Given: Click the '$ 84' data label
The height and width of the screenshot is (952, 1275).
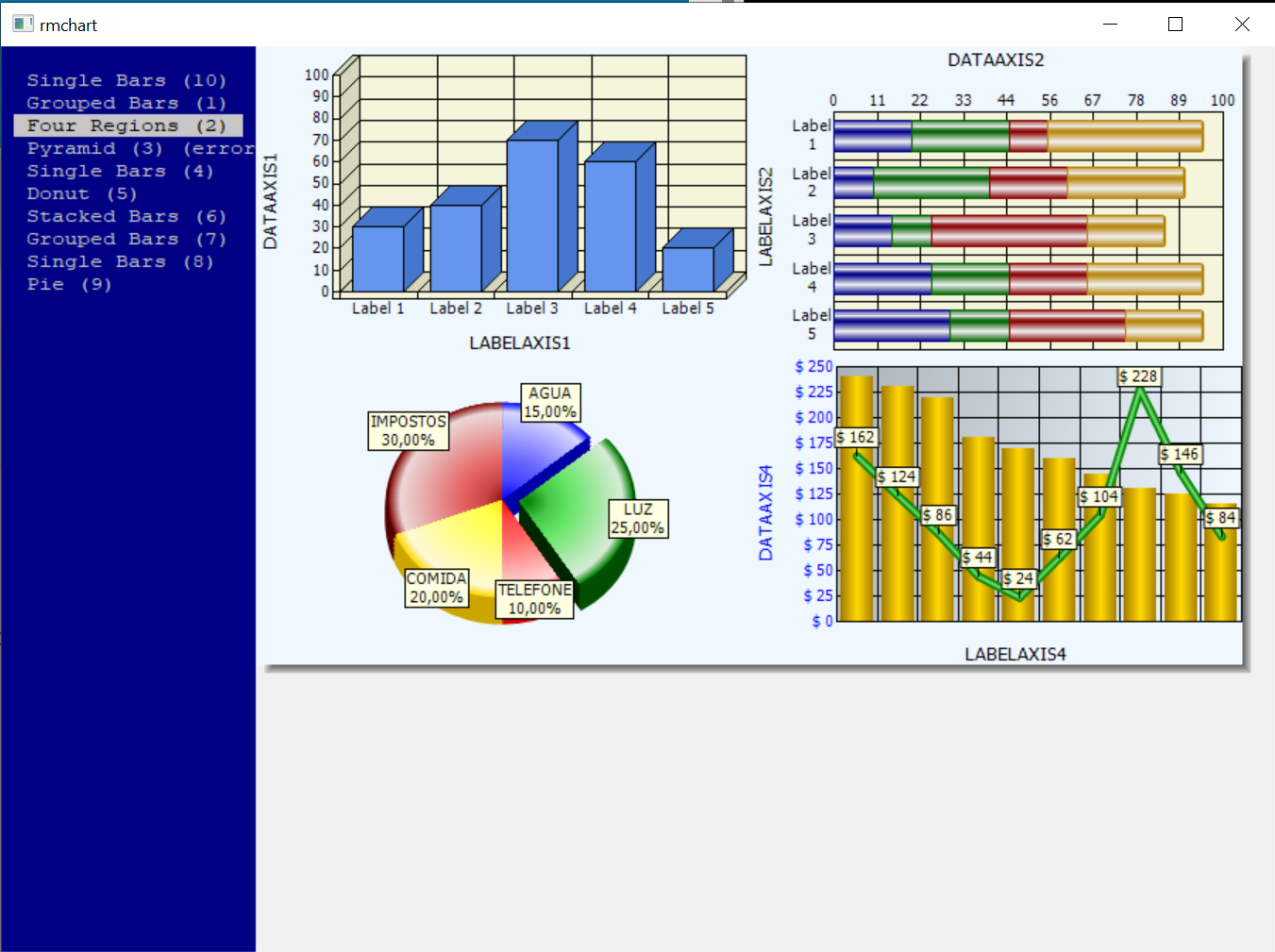Looking at the screenshot, I should click(x=1221, y=517).
